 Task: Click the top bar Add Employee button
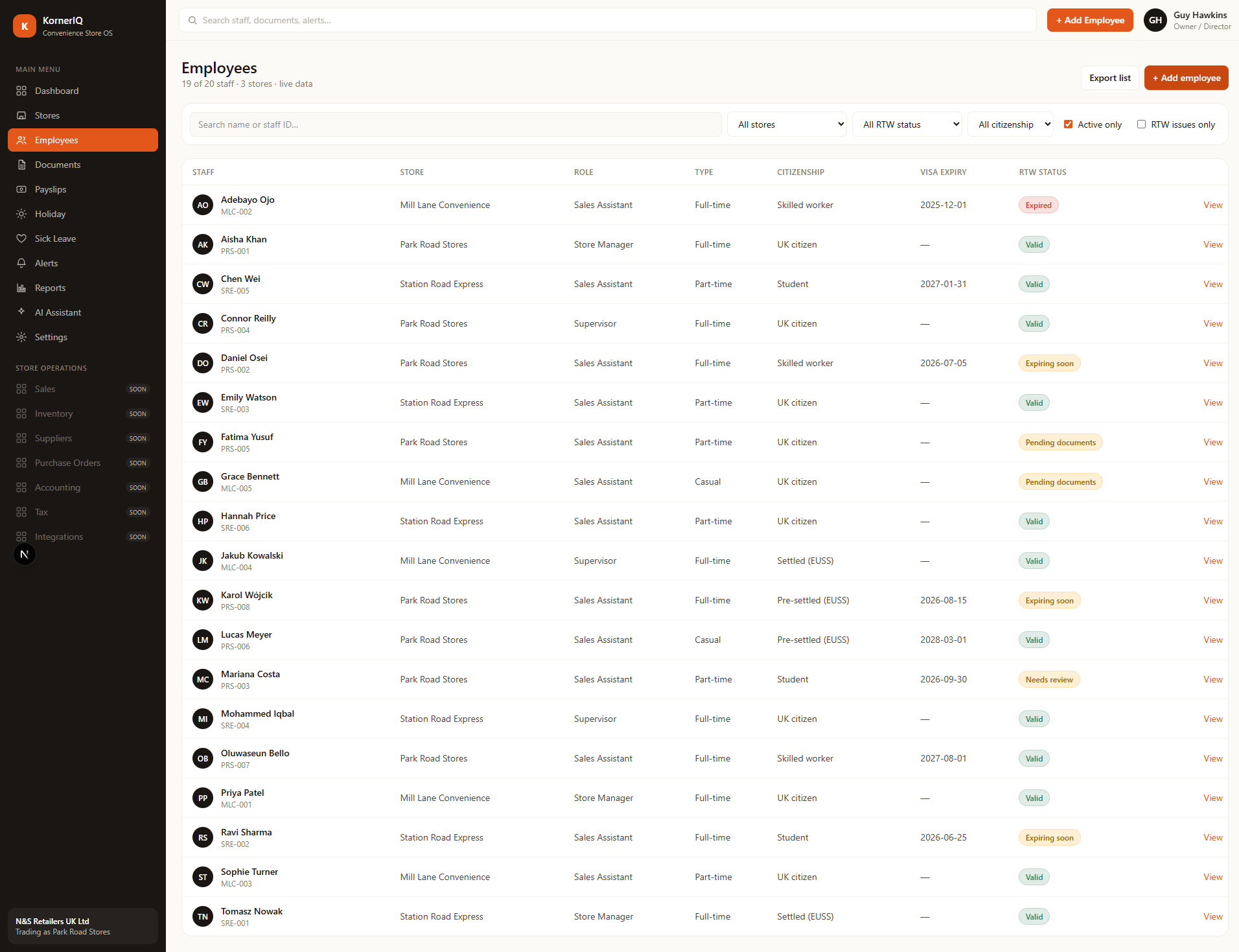coord(1090,20)
